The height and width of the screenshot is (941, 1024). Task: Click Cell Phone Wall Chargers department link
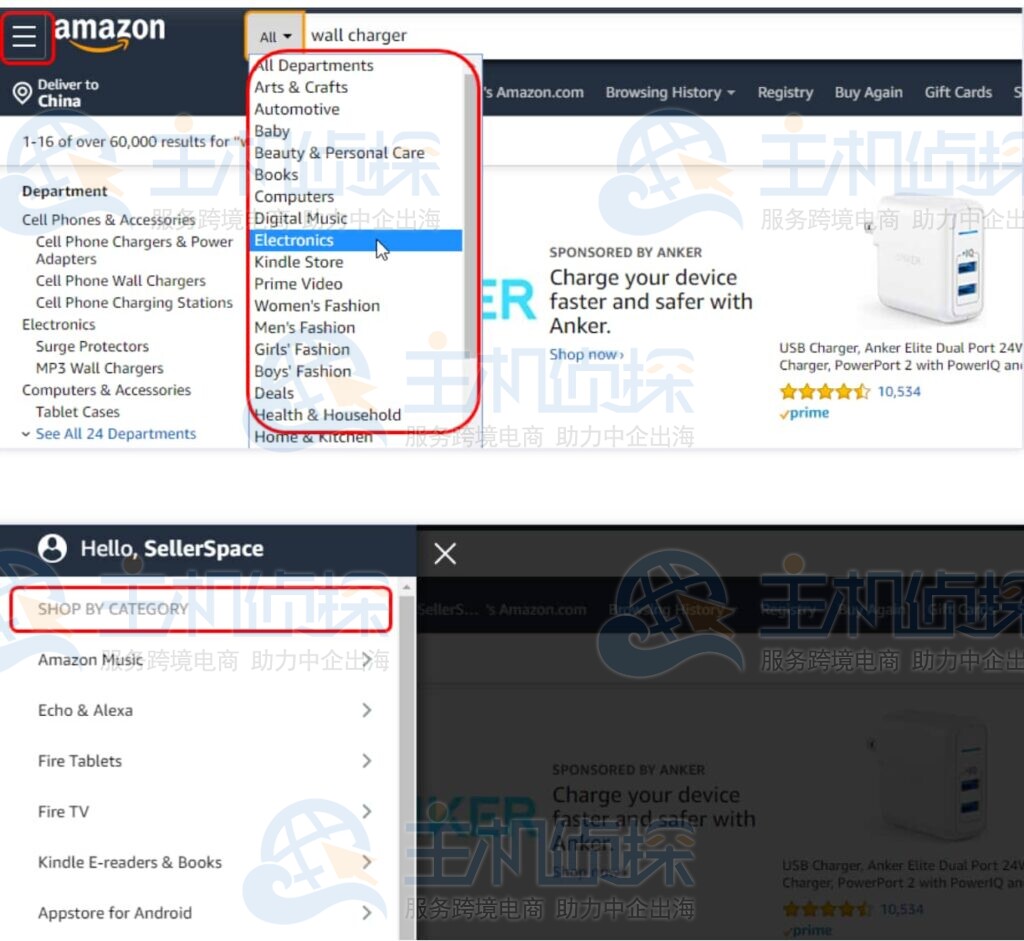(121, 281)
